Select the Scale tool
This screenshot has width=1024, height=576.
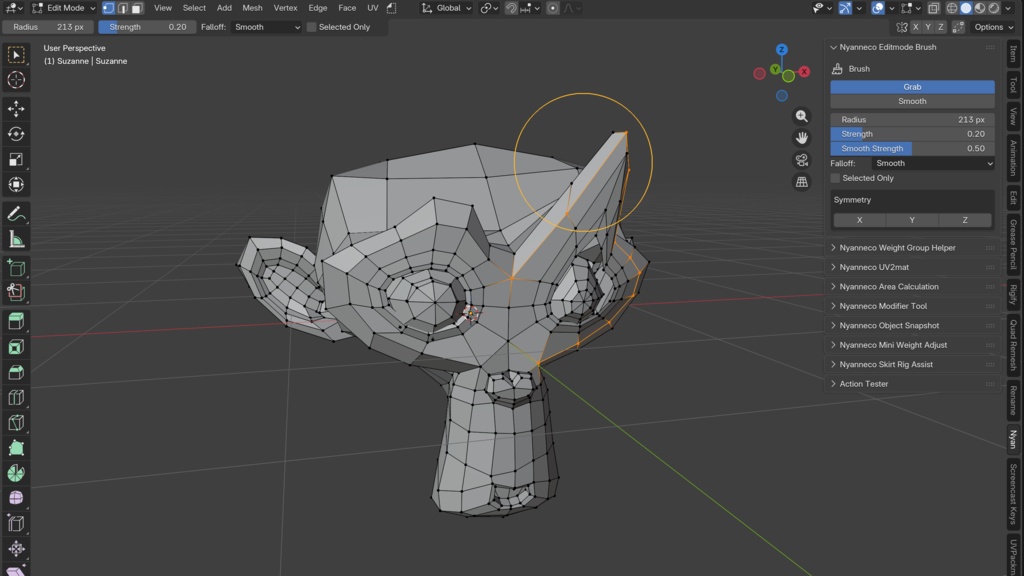click(x=16, y=159)
